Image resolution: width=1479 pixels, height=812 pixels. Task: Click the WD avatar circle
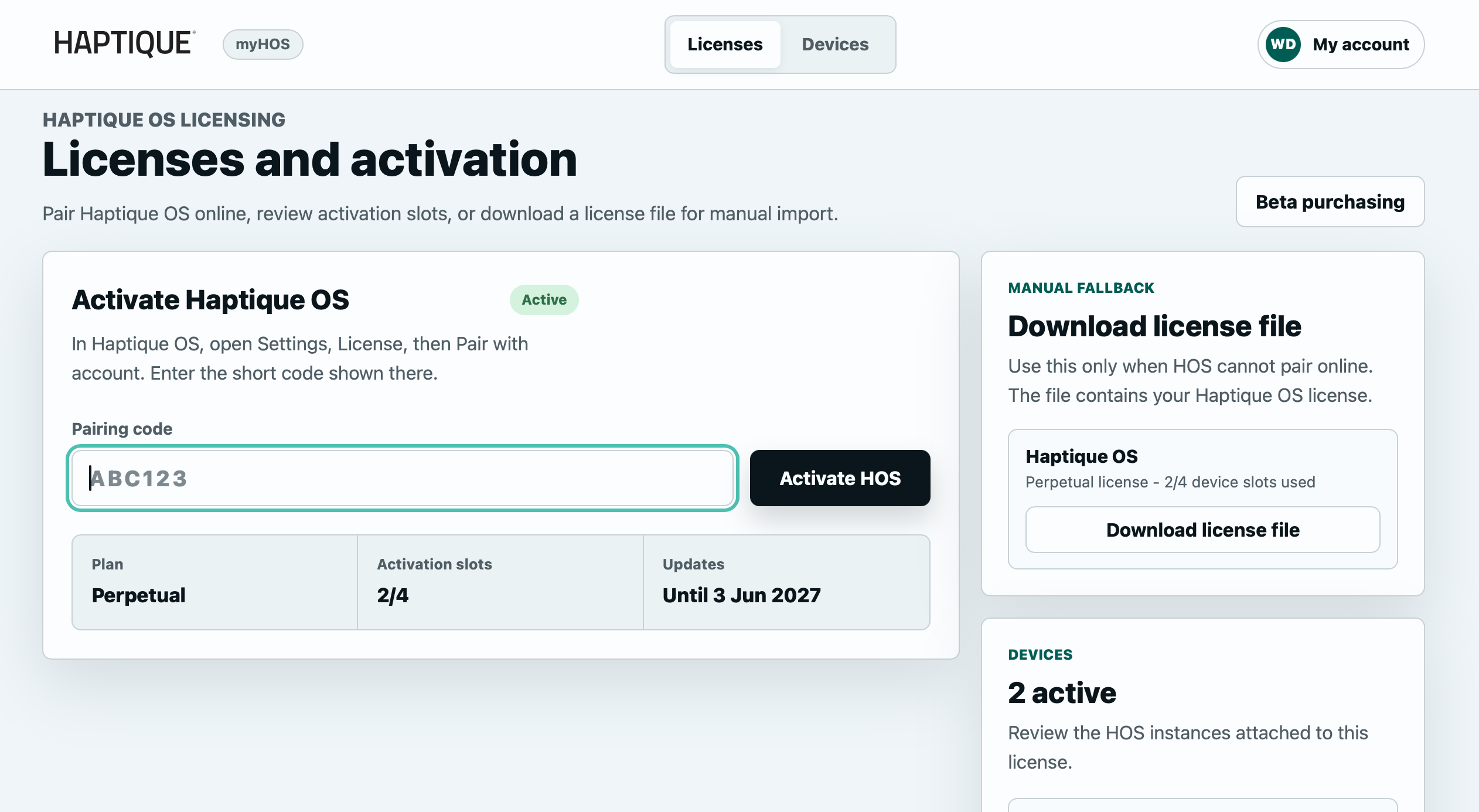tap(1283, 45)
